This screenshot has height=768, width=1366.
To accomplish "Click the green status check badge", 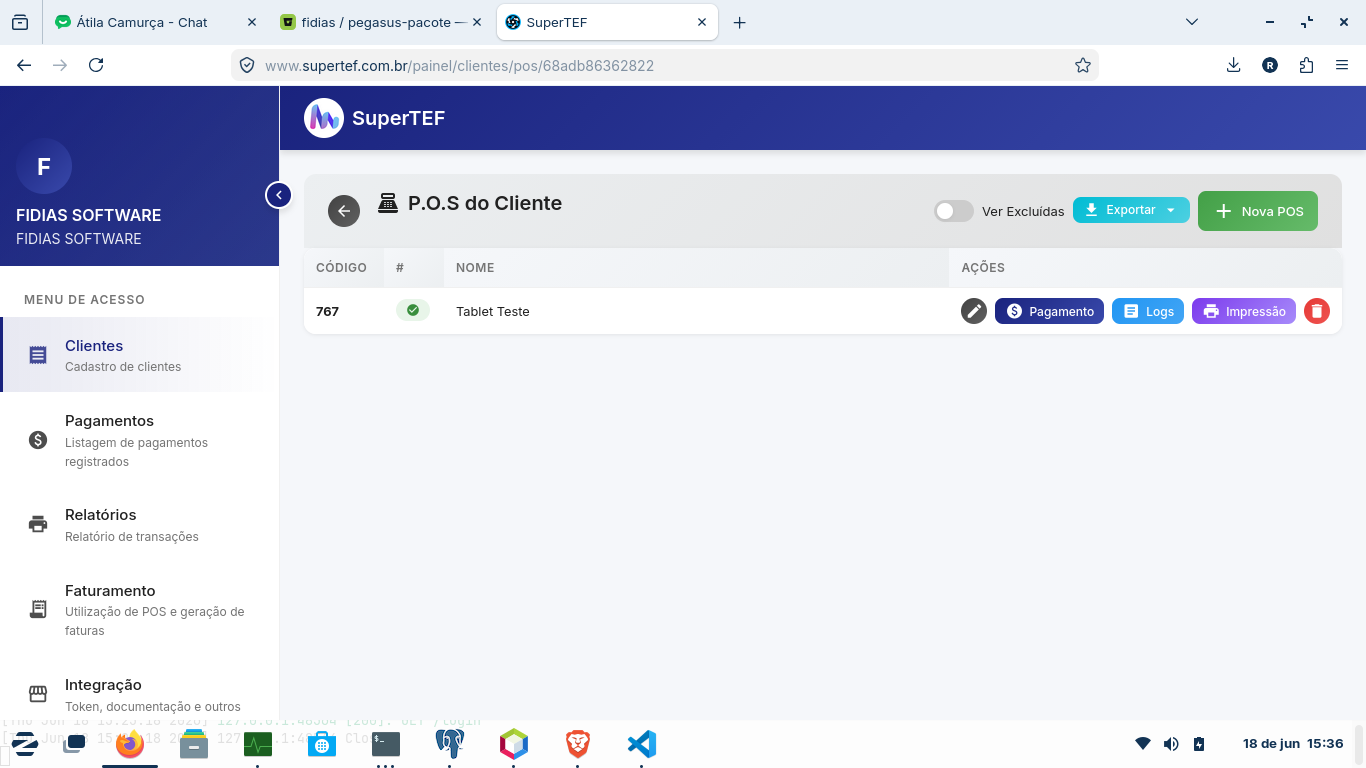I will click(413, 310).
